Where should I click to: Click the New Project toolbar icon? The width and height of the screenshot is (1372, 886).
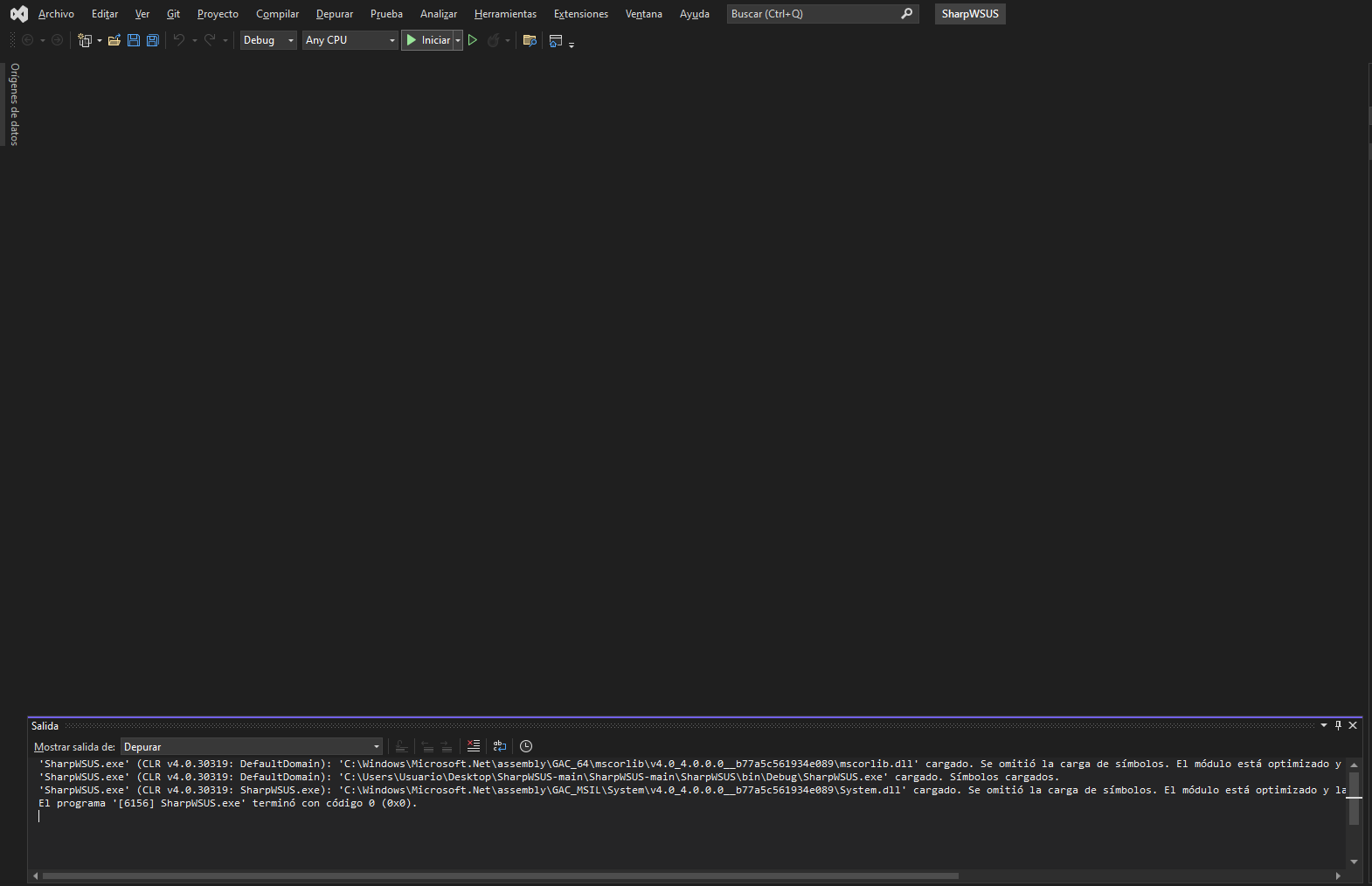click(x=85, y=40)
